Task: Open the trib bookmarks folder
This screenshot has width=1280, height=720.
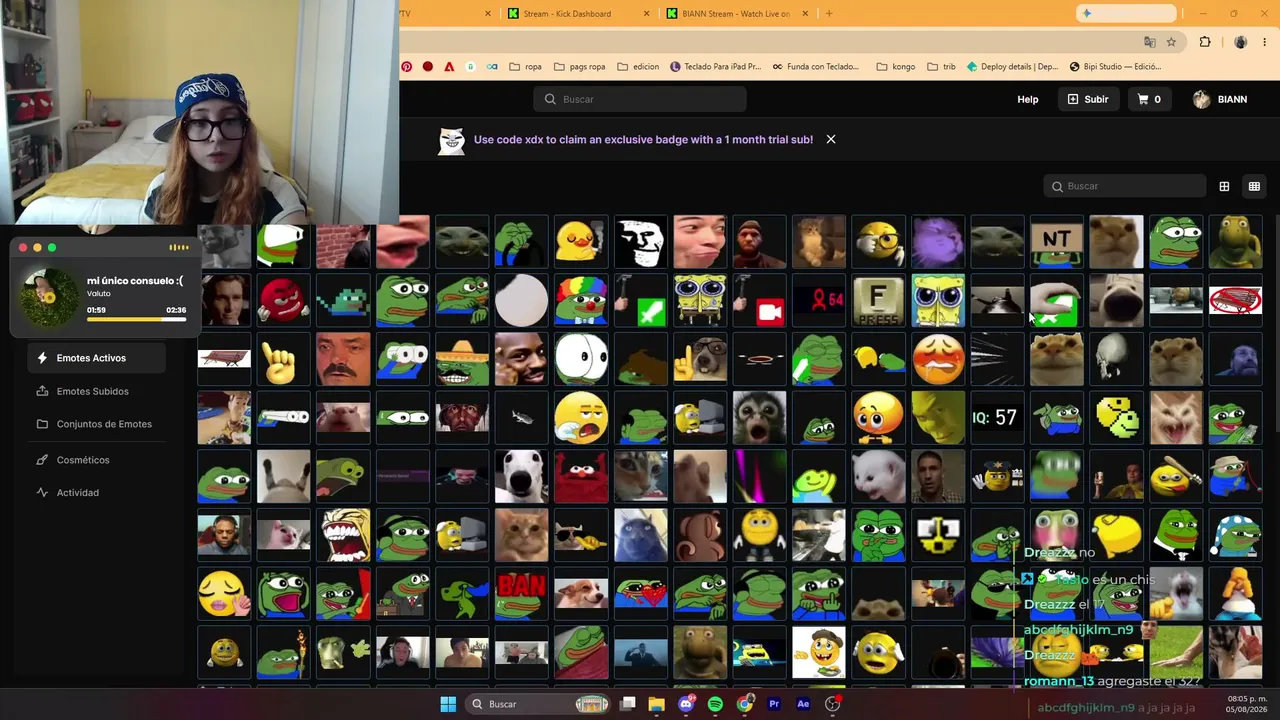Action: (941, 67)
